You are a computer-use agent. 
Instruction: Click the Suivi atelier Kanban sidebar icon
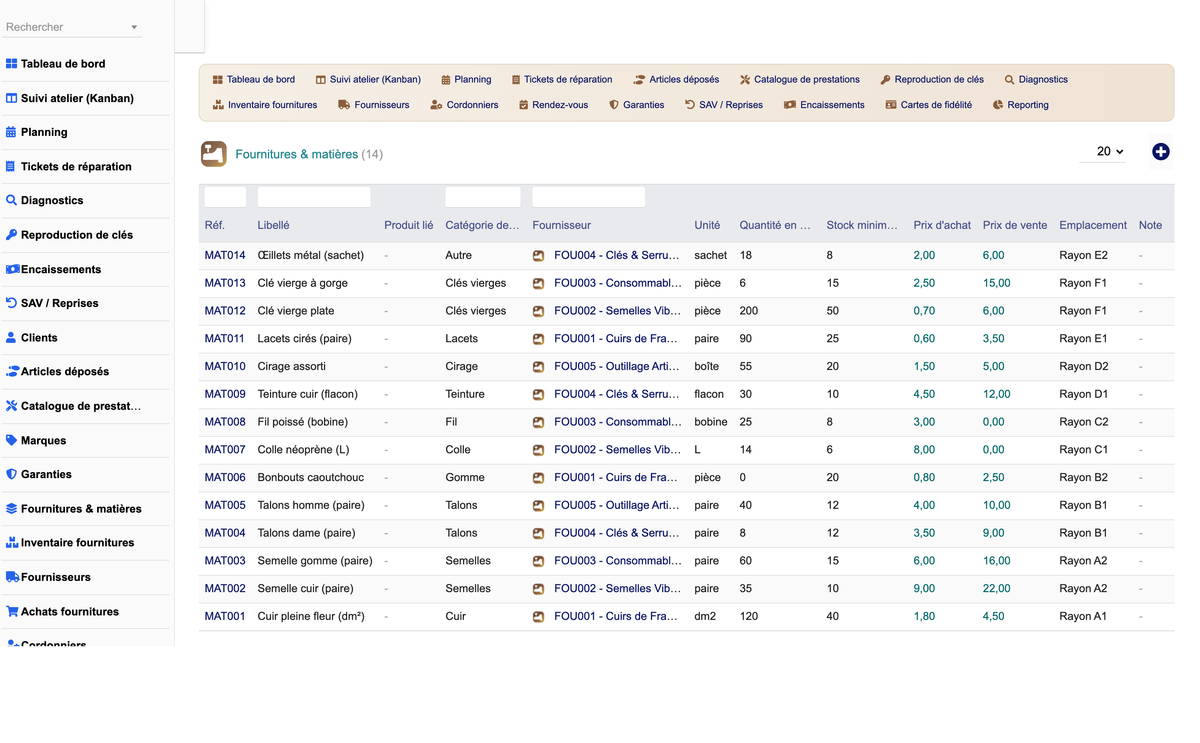tap(12, 98)
